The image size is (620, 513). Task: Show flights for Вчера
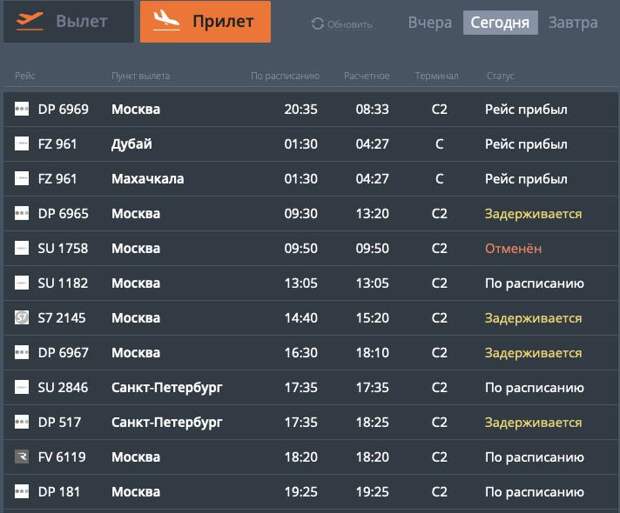coord(430,23)
